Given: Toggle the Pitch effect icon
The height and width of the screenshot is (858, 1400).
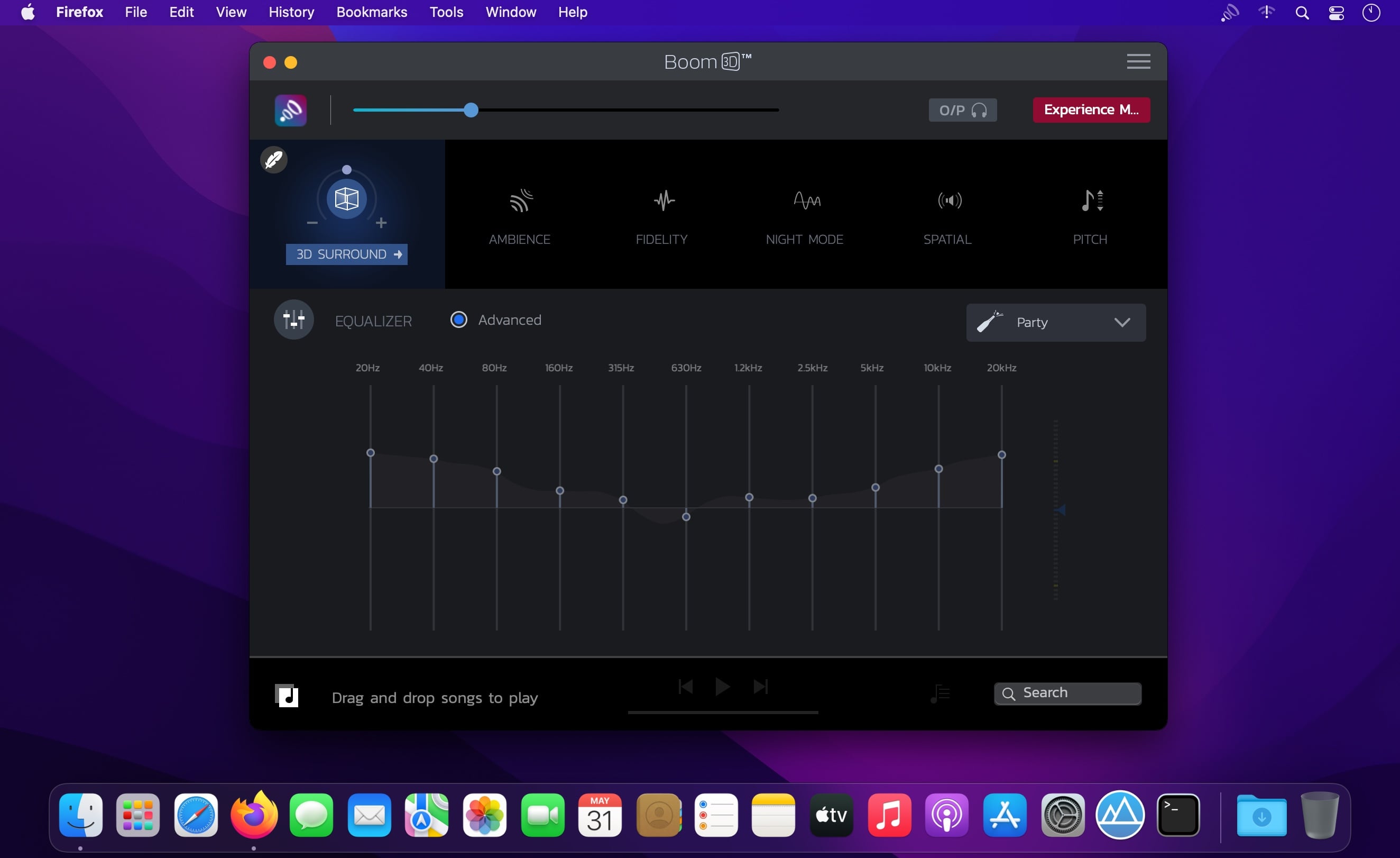Looking at the screenshot, I should pyautogui.click(x=1092, y=200).
